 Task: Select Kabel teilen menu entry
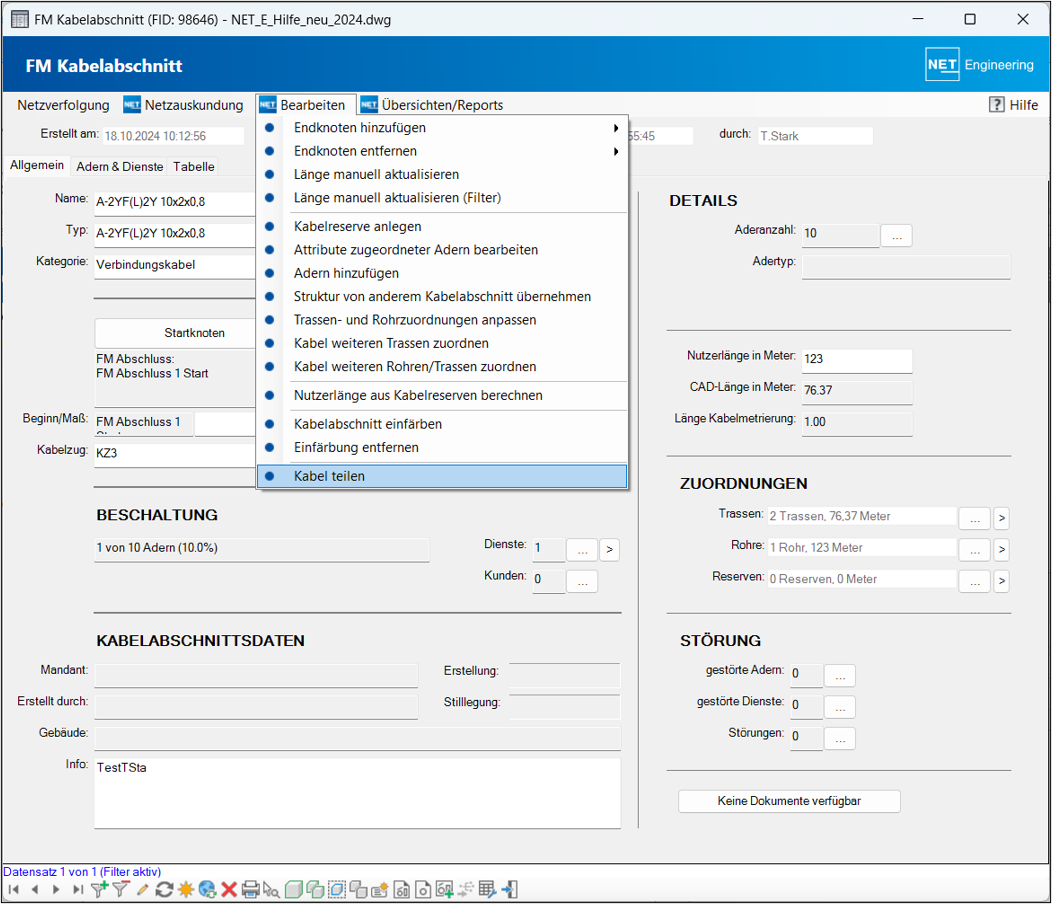pyautogui.click(x=442, y=476)
